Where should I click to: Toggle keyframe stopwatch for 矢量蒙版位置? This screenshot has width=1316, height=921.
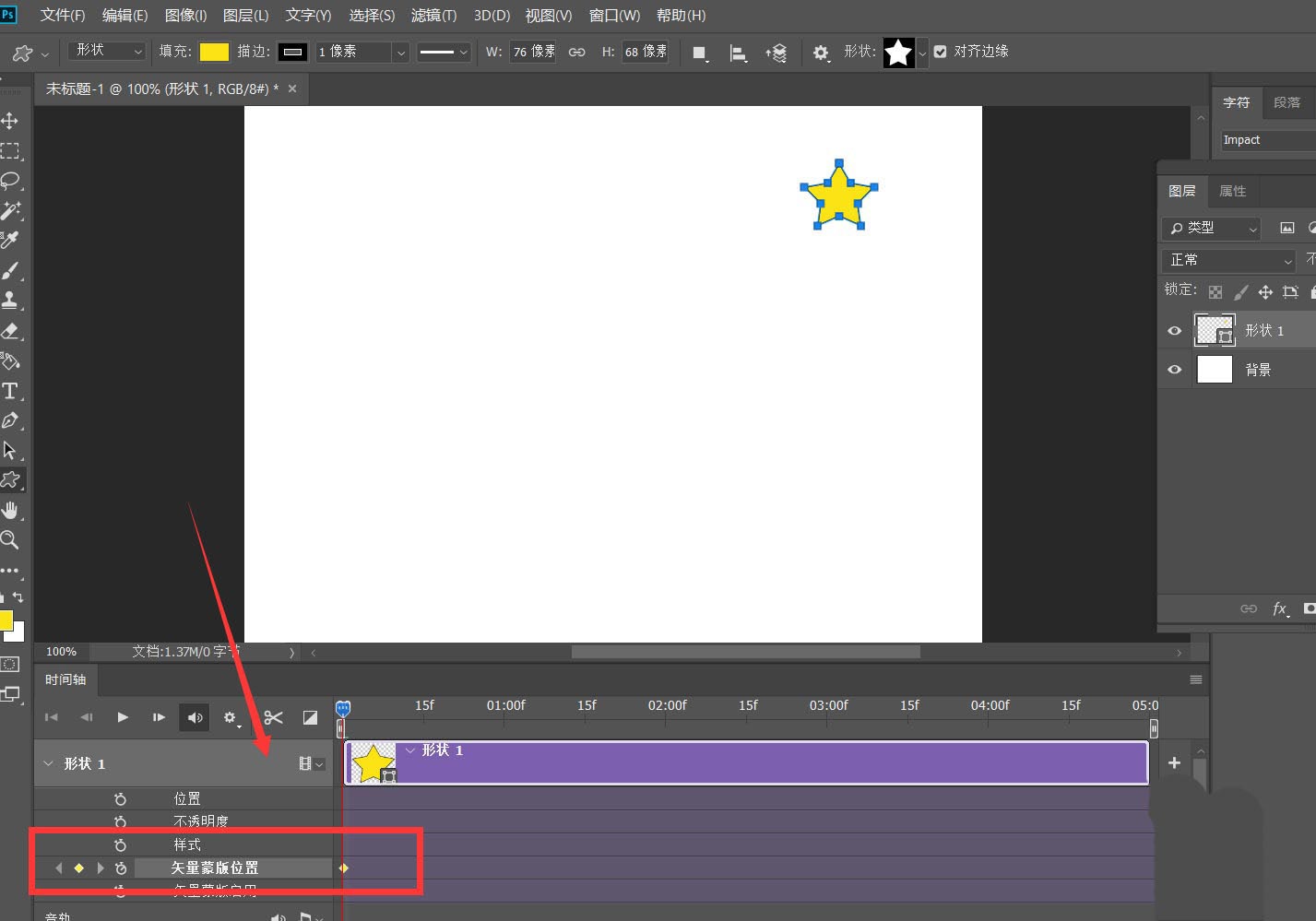pyautogui.click(x=120, y=868)
